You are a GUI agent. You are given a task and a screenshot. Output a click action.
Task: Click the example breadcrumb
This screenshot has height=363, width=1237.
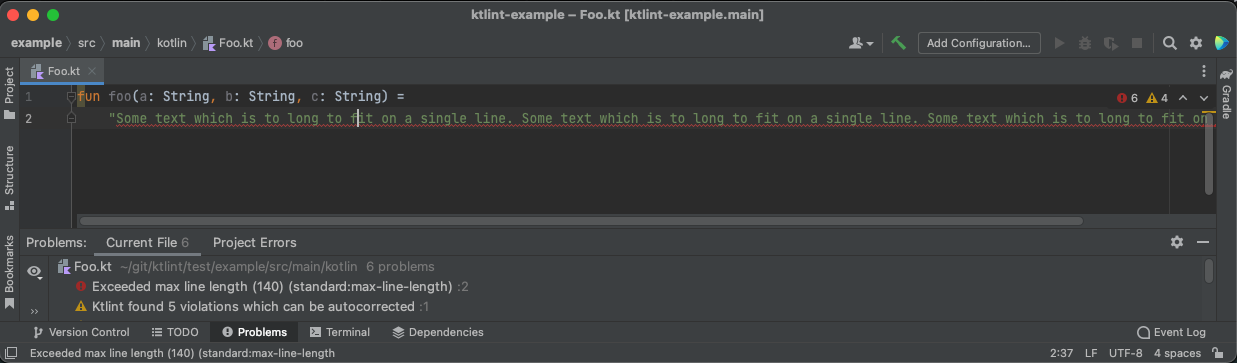point(36,43)
